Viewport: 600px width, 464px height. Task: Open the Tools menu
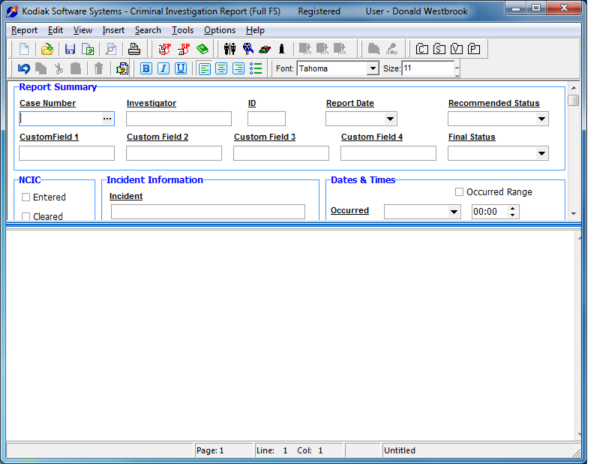click(x=182, y=30)
